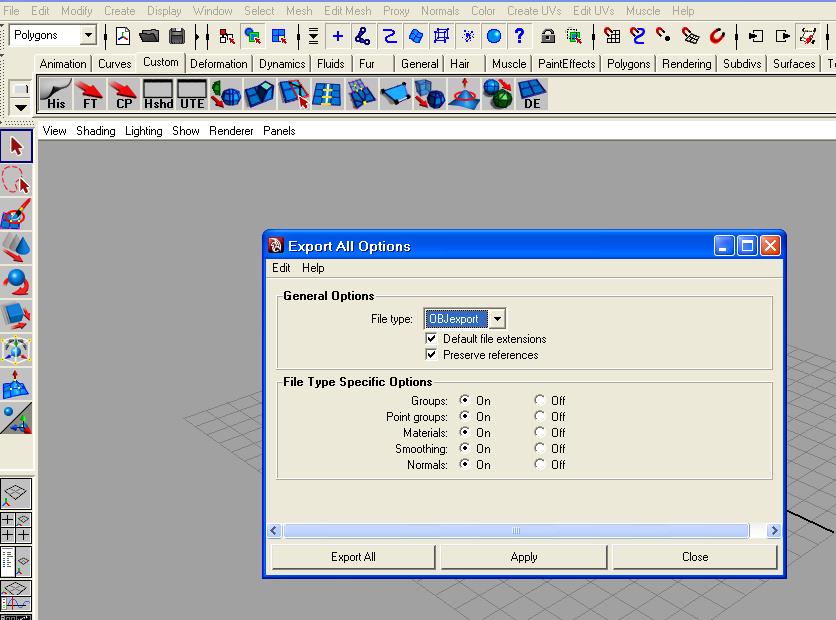
Task: Click the Apply button
Action: point(524,557)
